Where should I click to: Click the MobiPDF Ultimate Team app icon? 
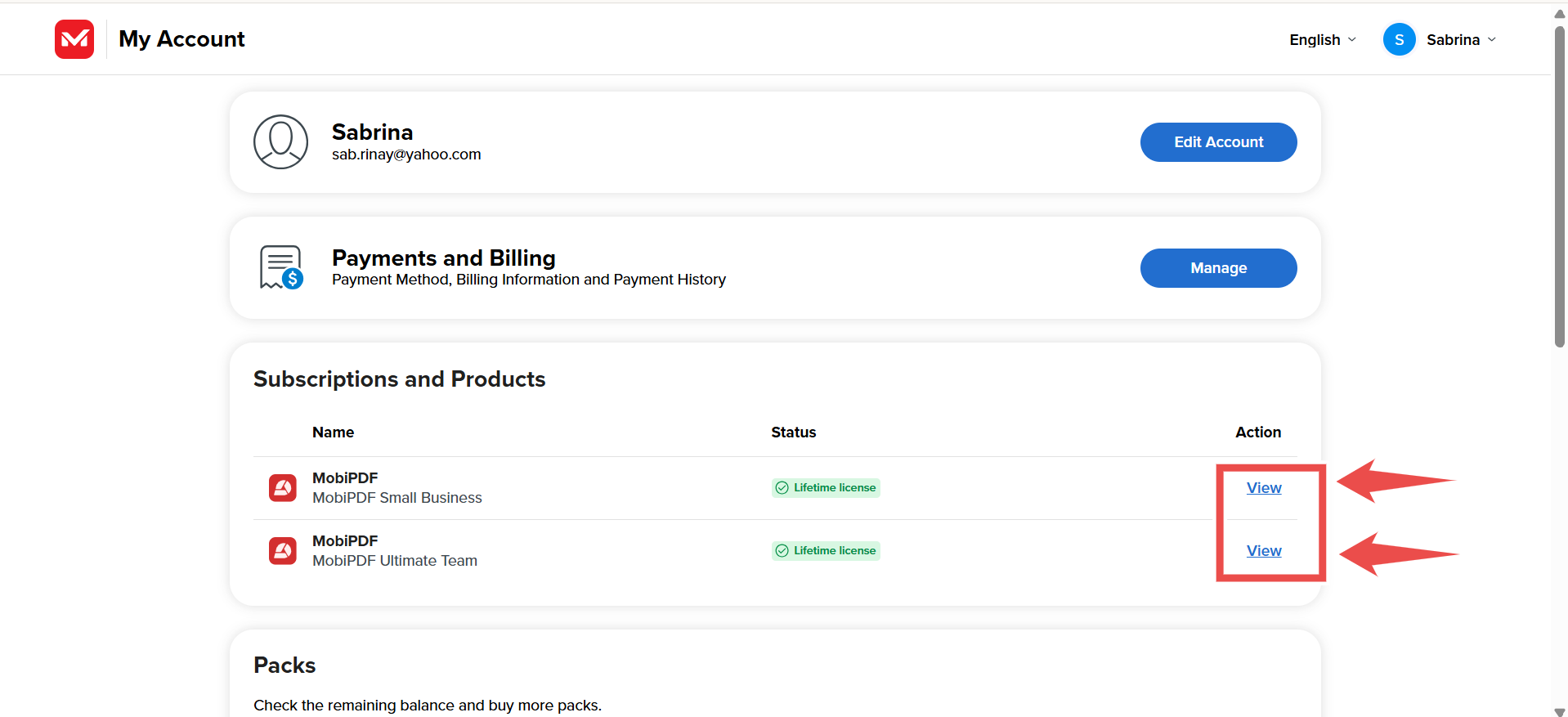tap(283, 551)
